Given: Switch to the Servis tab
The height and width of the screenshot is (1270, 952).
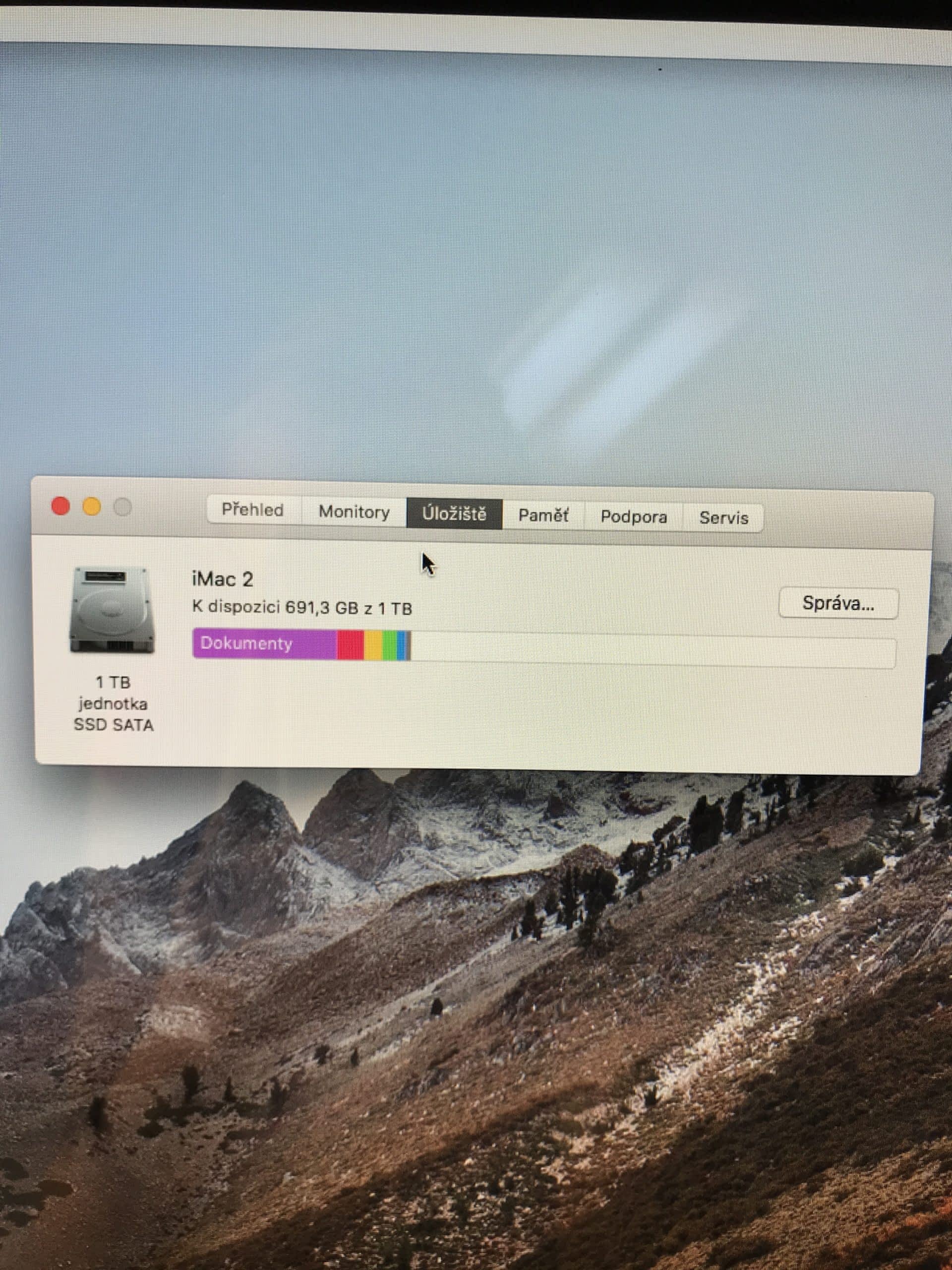Looking at the screenshot, I should point(723,518).
